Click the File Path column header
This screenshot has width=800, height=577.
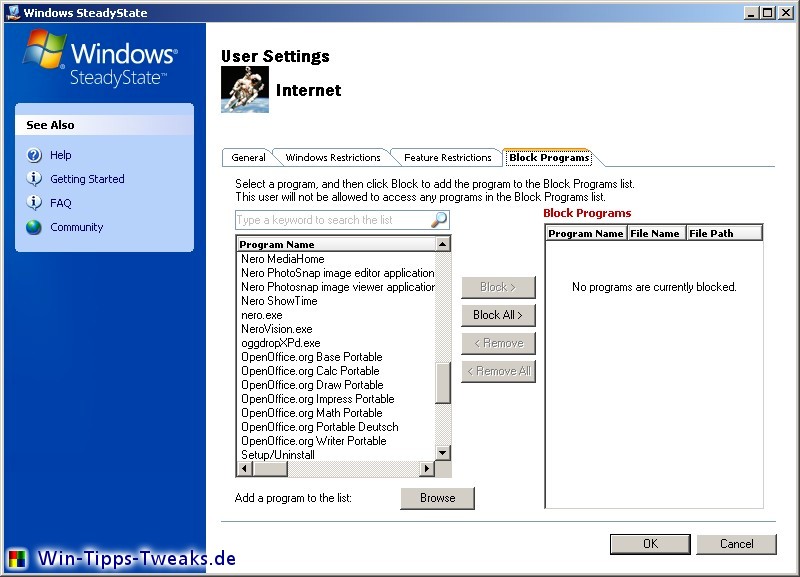(x=724, y=233)
